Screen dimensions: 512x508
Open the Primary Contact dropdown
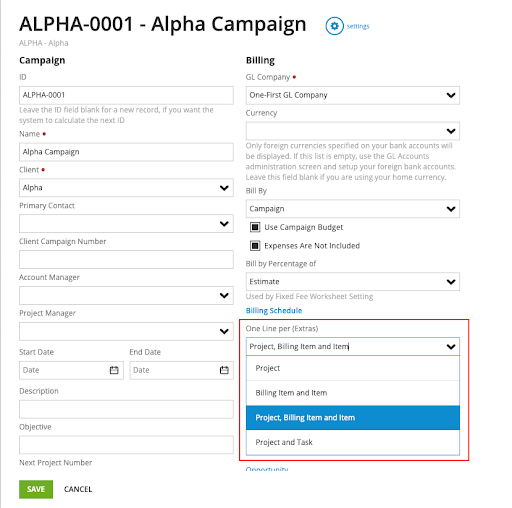pyautogui.click(x=126, y=223)
